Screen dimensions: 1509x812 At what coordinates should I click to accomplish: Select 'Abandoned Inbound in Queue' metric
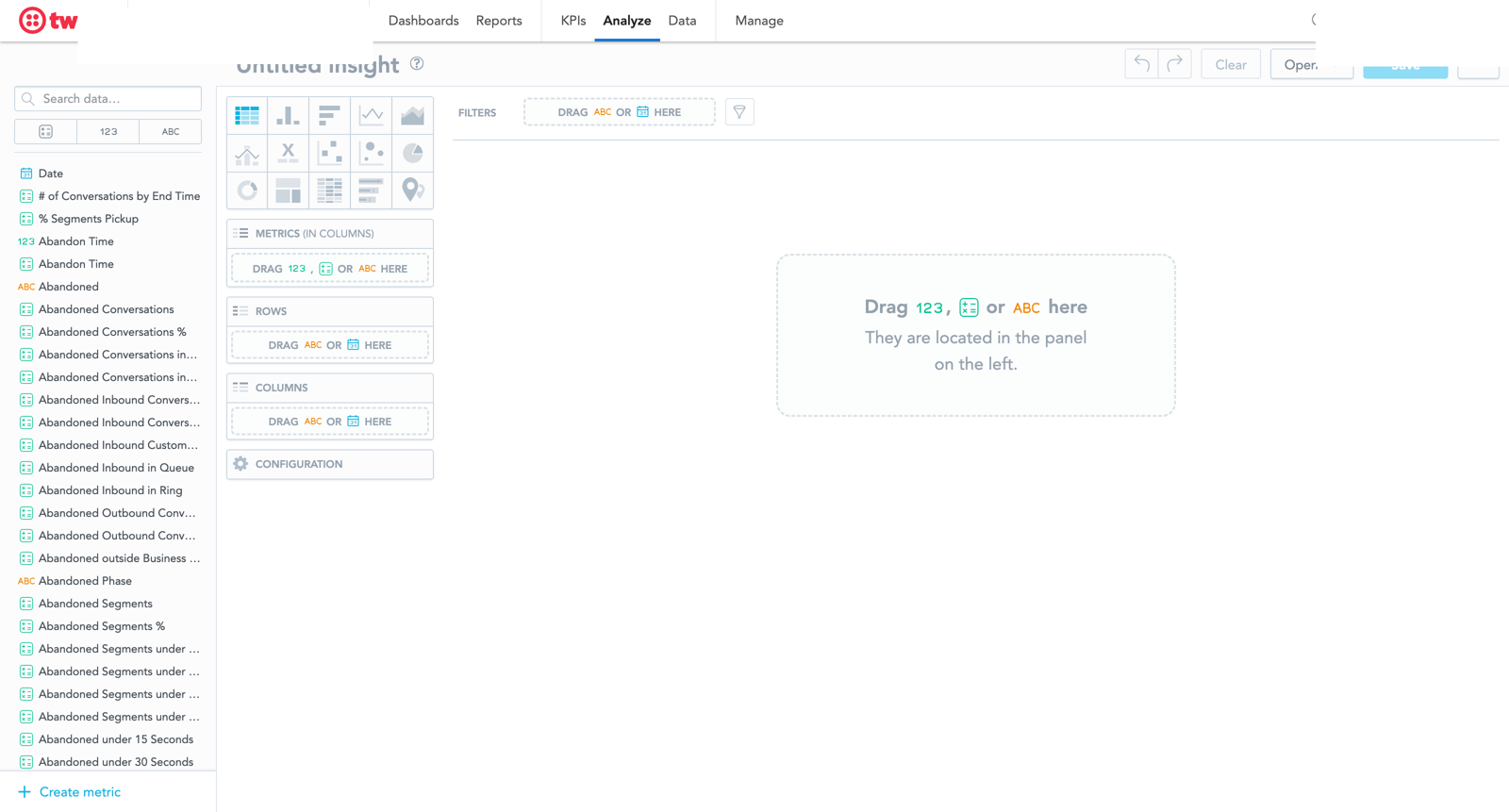(108, 468)
